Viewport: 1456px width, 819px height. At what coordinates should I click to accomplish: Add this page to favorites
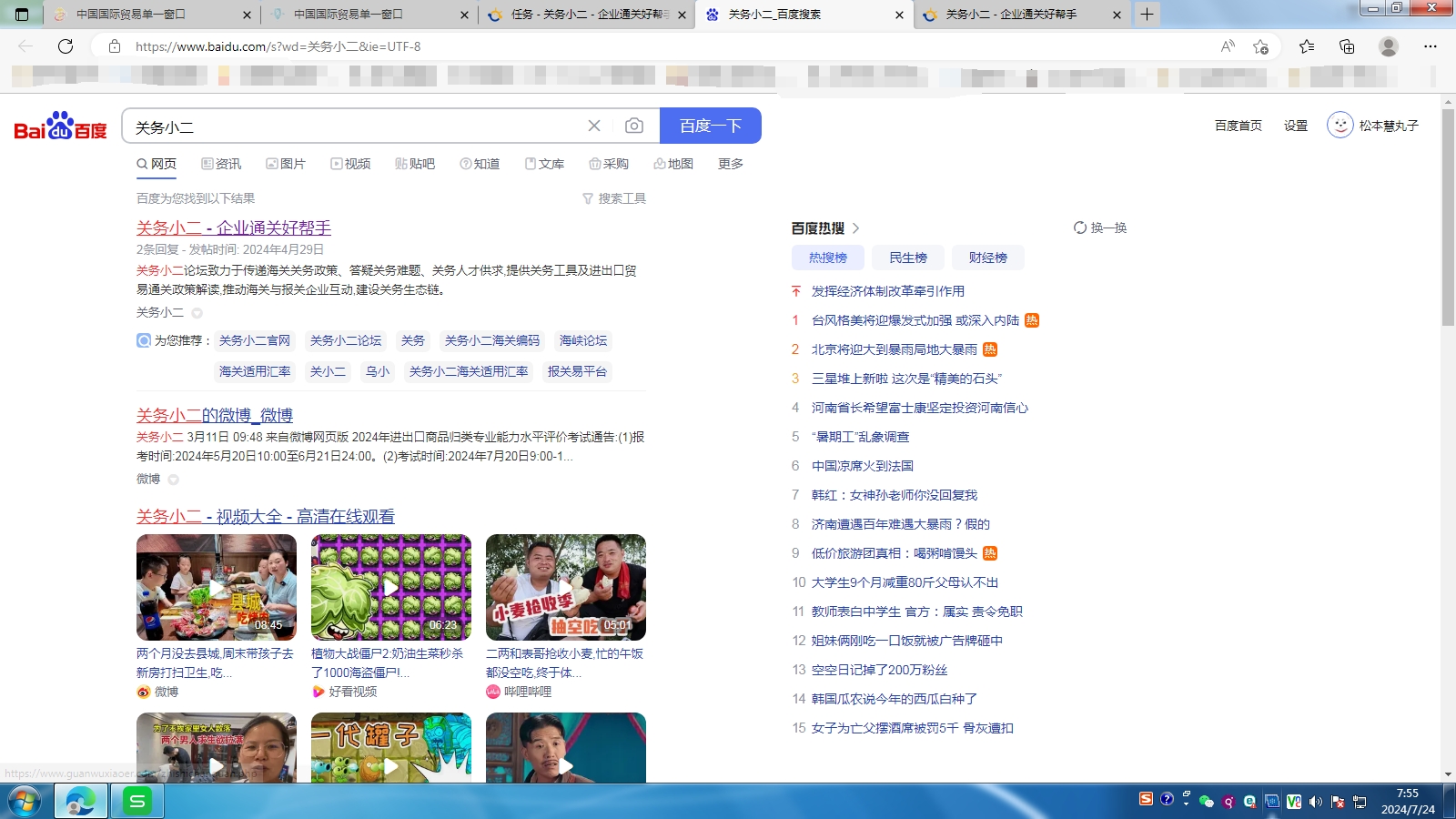[1260, 46]
